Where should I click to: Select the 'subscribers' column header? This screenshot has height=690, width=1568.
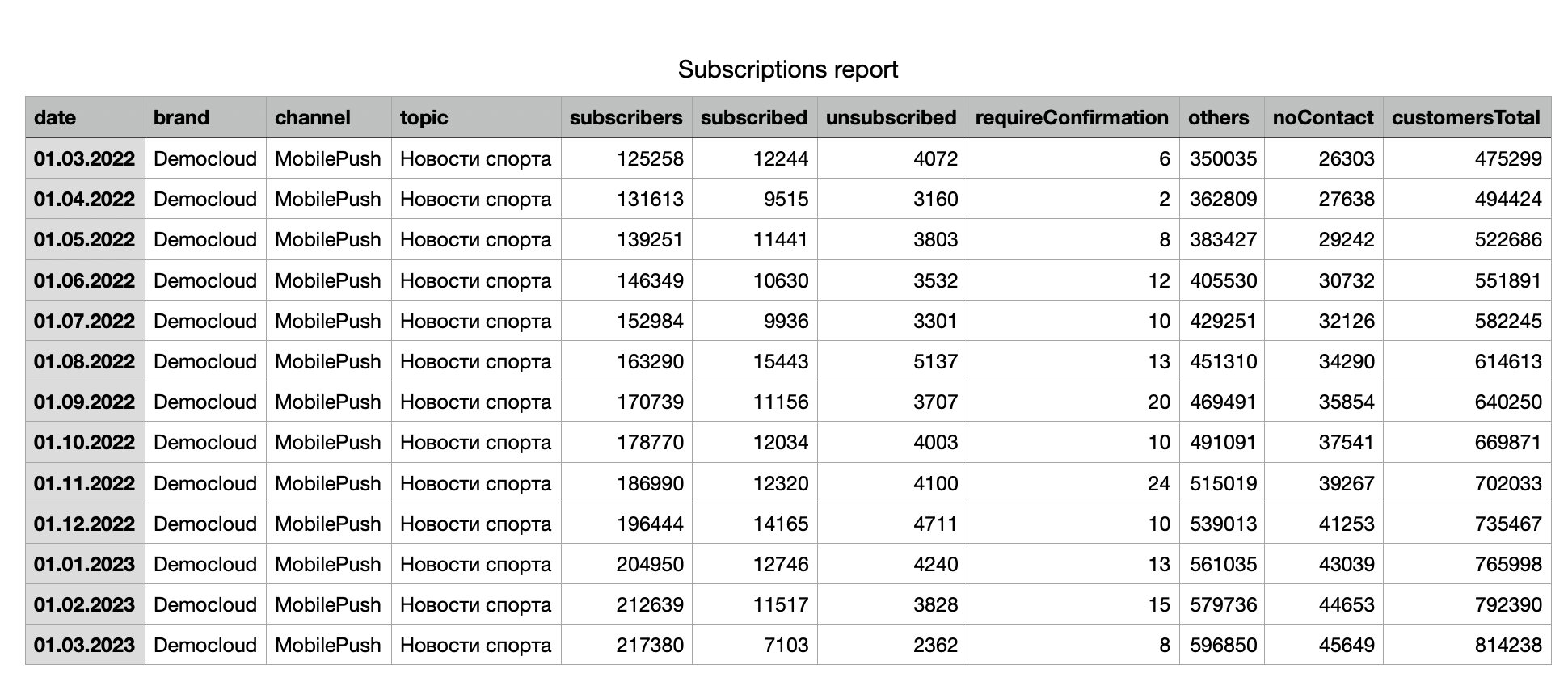[626, 117]
